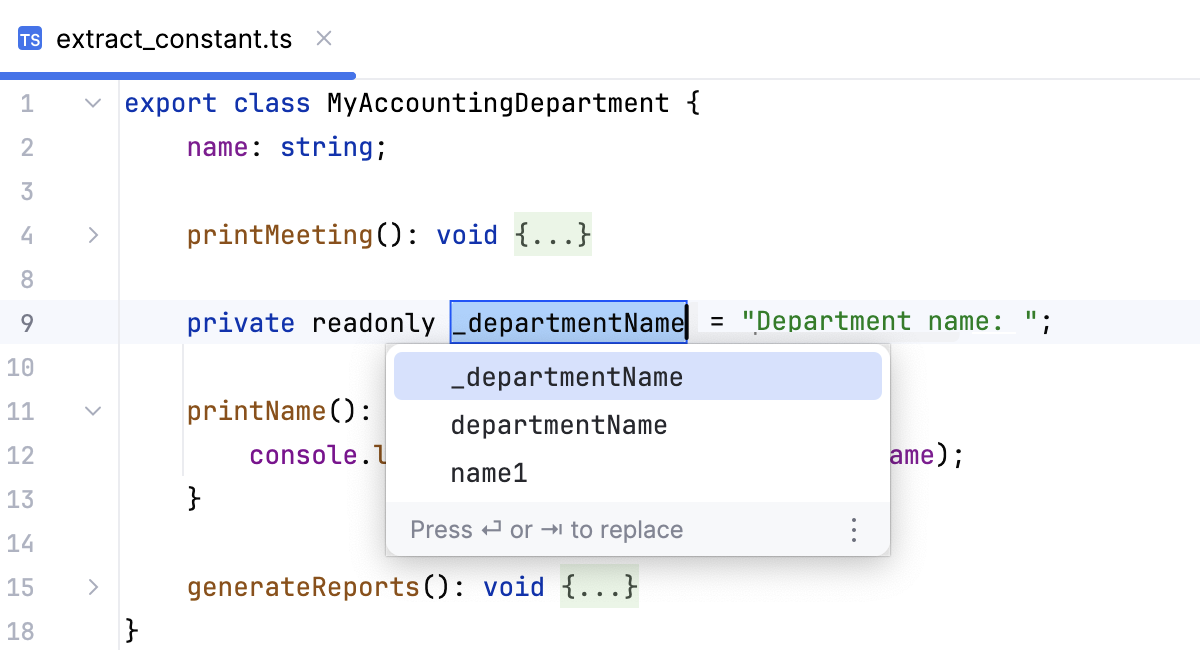1200x650 pixels.
Task: Switch to the extract_constant.ts editor tab
Action: coord(175,38)
